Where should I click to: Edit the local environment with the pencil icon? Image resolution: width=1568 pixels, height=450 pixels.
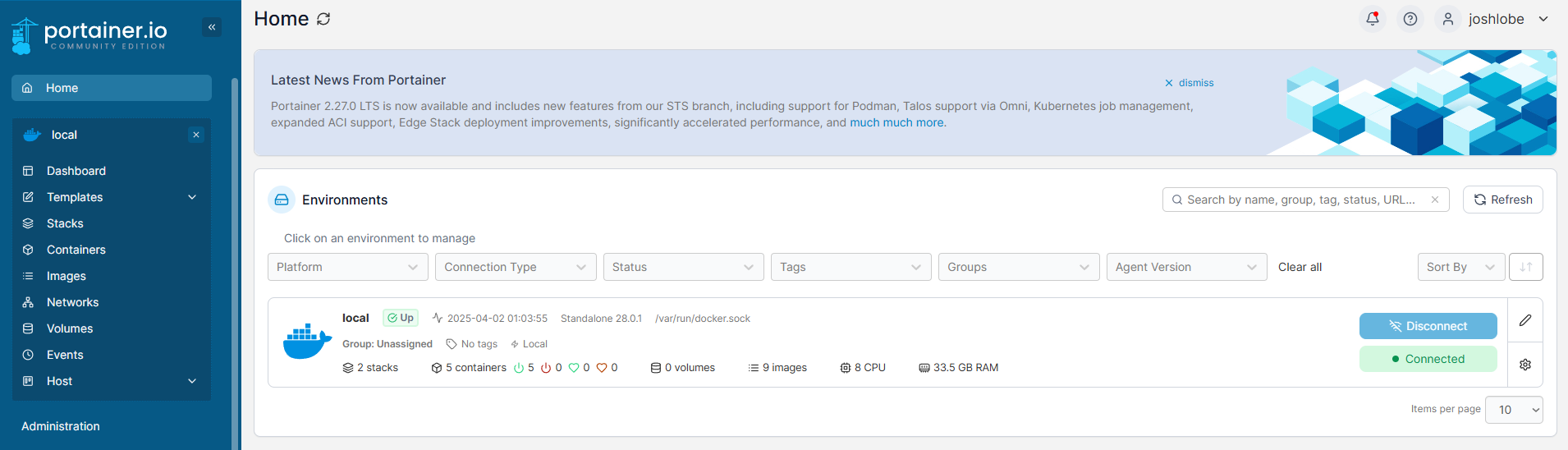click(x=1525, y=320)
